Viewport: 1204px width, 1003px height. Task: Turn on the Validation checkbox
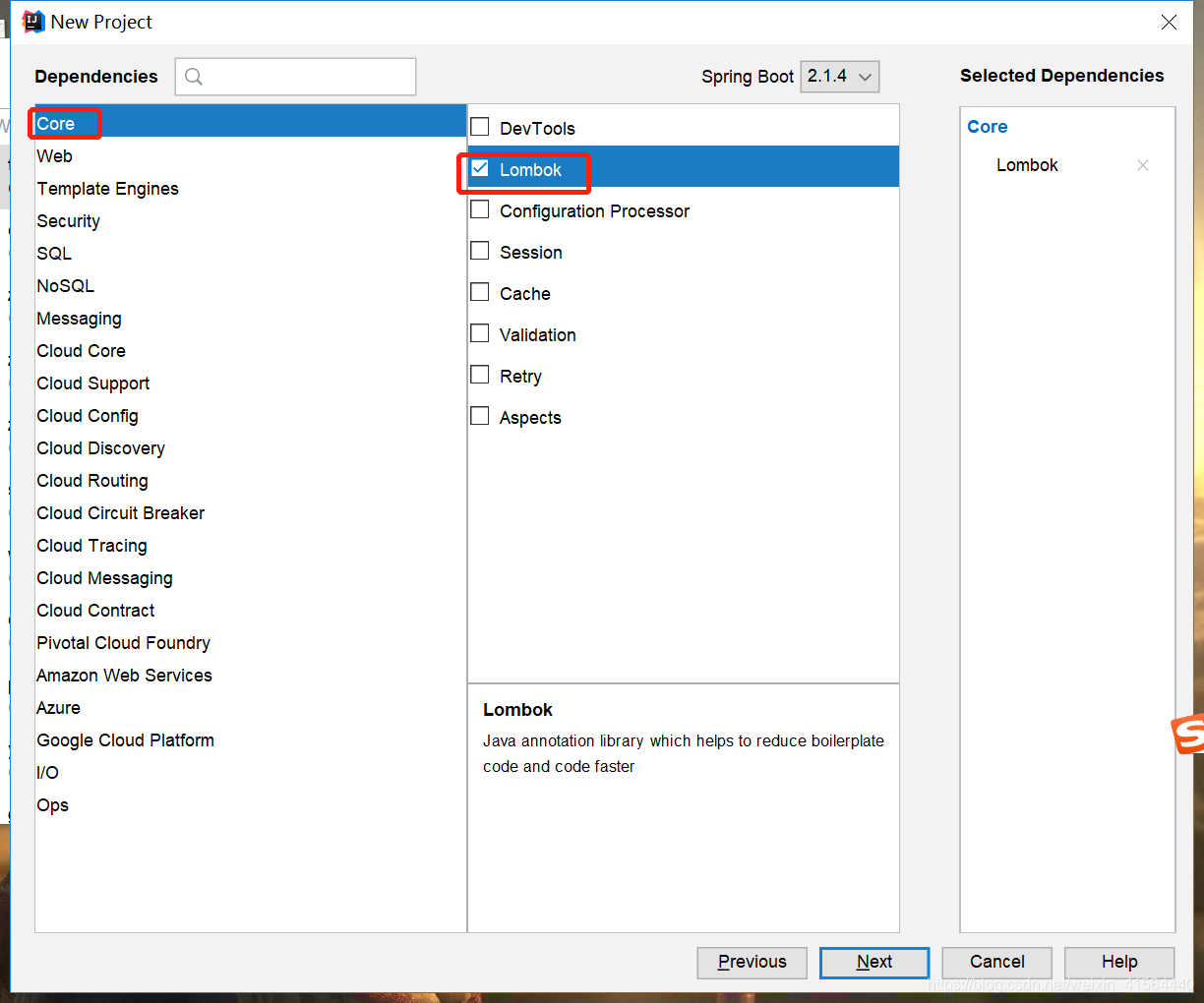click(480, 333)
